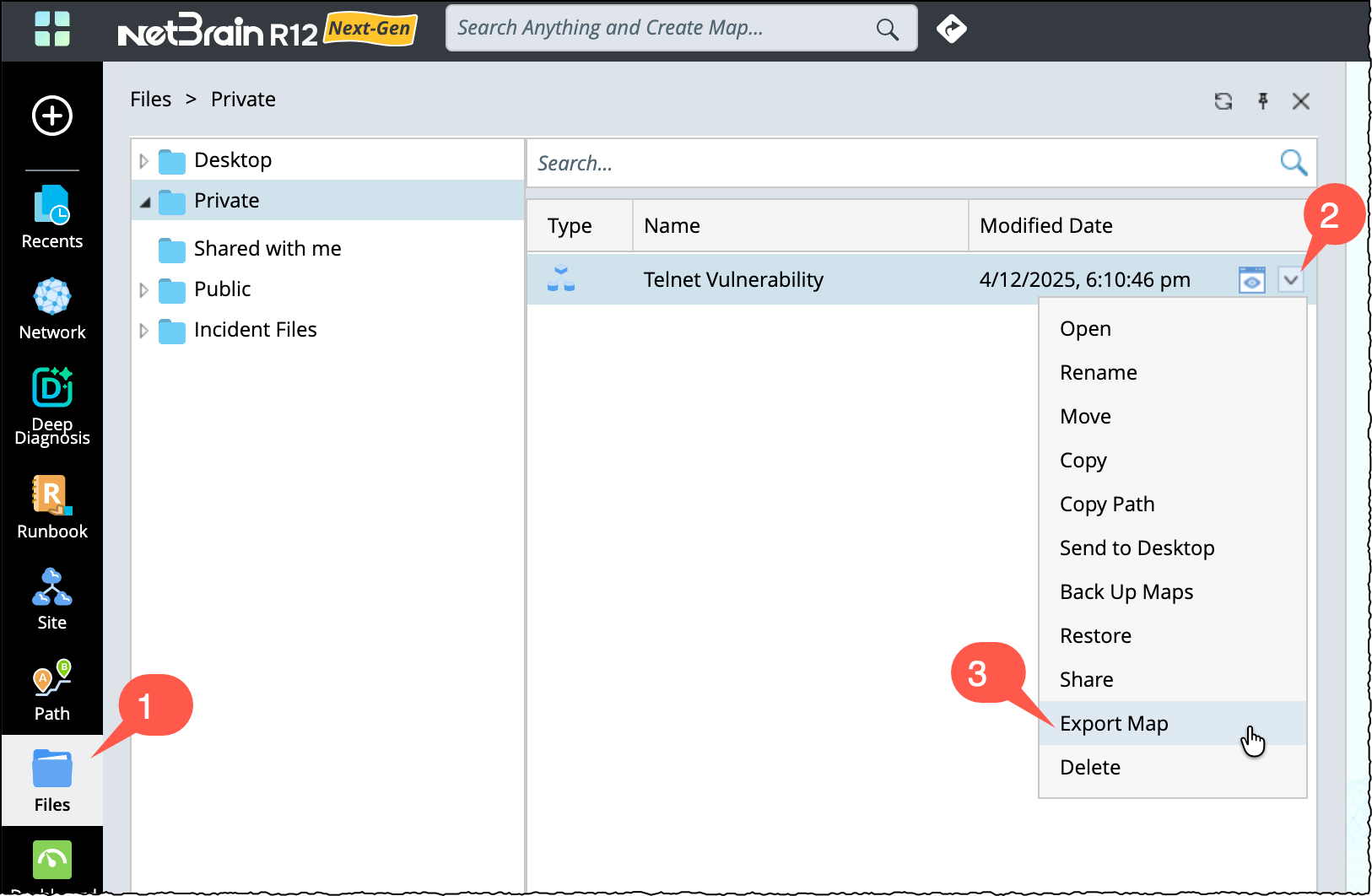Open the app grid launcher icon

coord(52,29)
